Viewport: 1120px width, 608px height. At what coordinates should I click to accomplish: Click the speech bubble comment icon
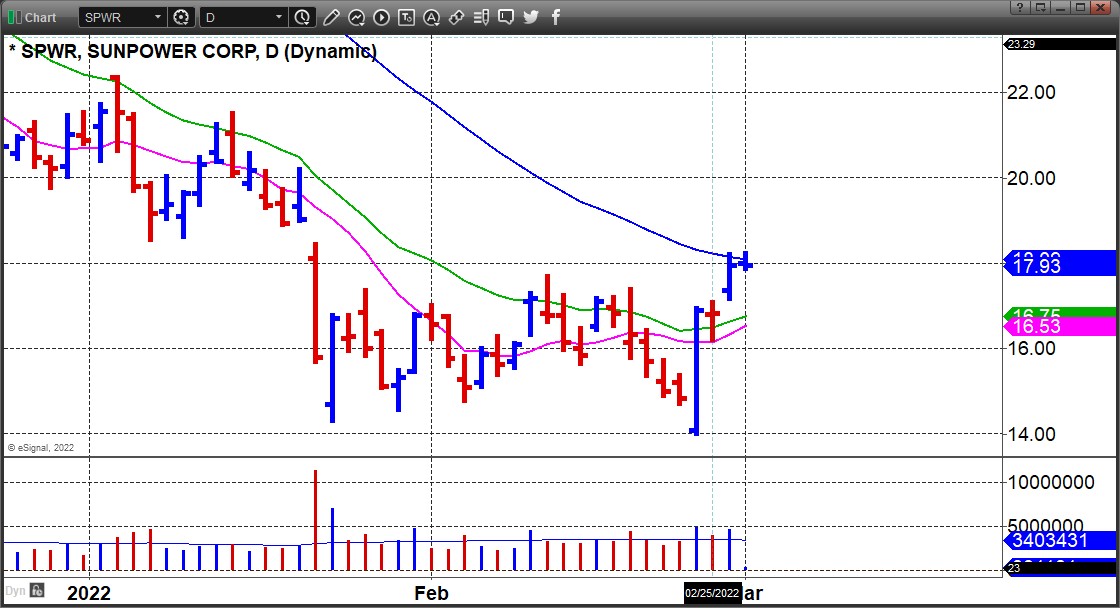(x=506, y=17)
